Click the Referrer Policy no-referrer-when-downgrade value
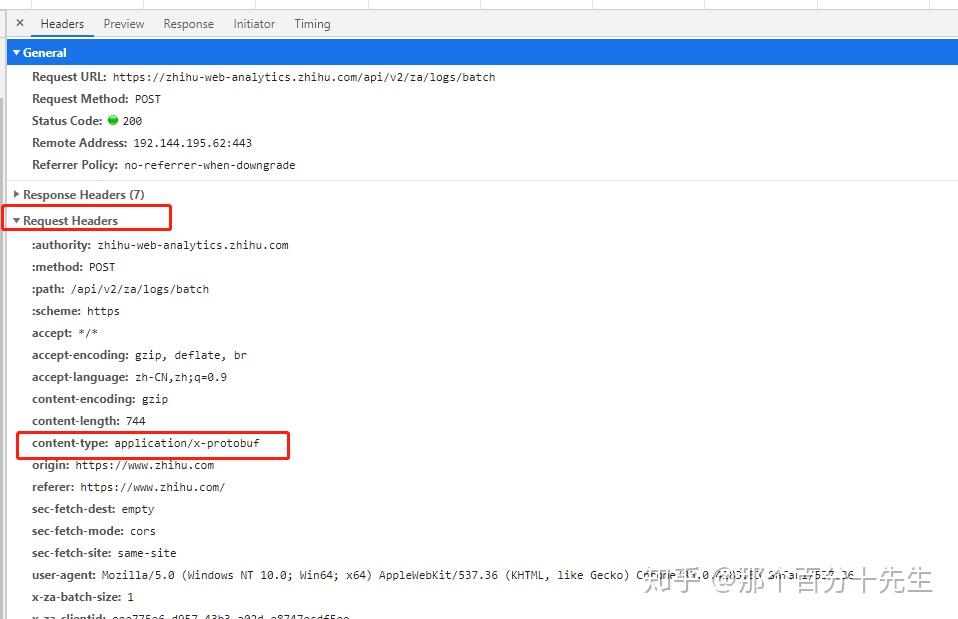 (x=210, y=165)
